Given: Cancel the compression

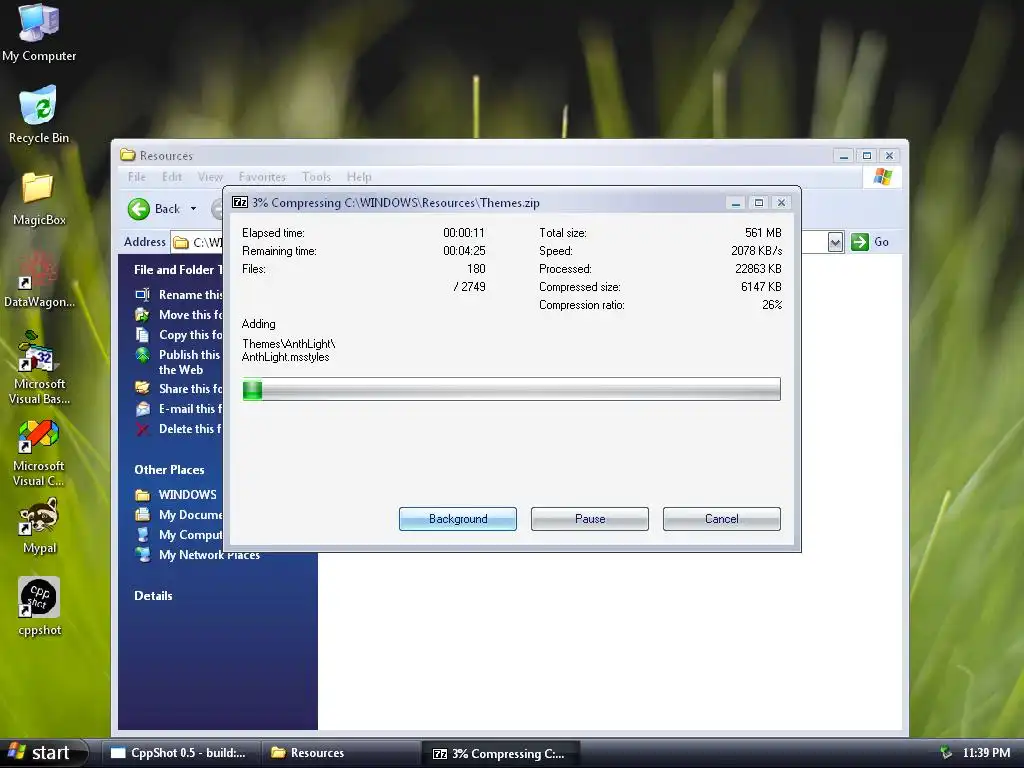Looking at the screenshot, I should pyautogui.click(x=722, y=519).
